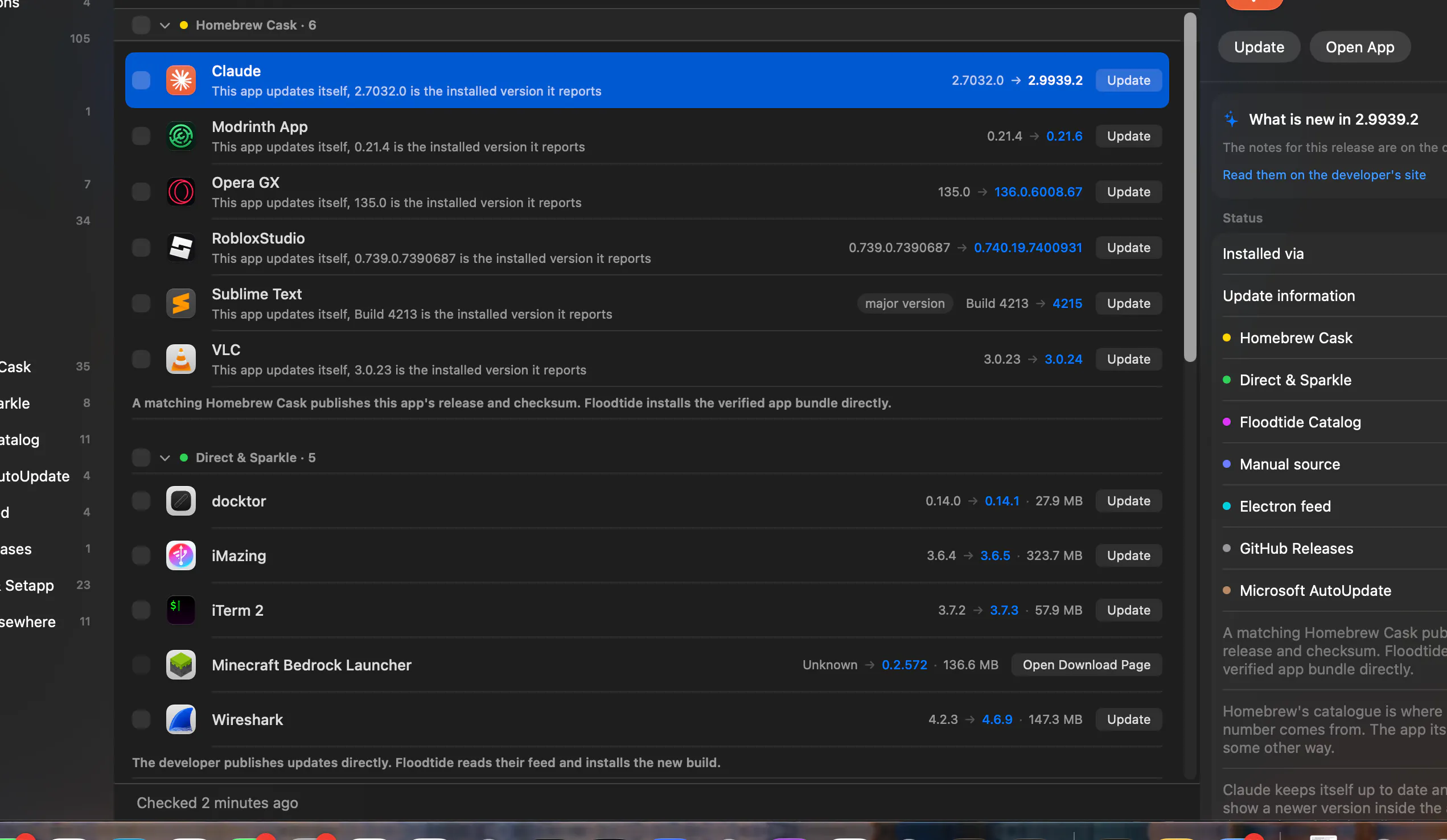Click the updates list vertical scrollbar

point(1190,188)
